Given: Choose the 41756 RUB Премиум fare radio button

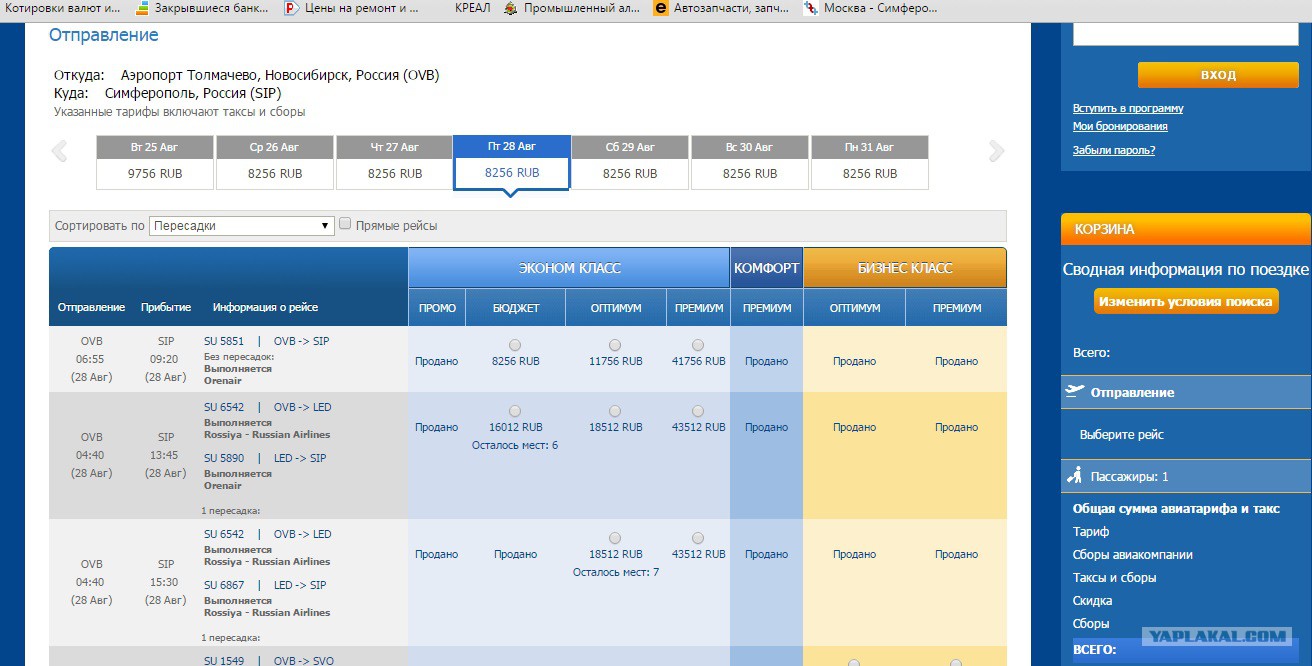Looking at the screenshot, I should pos(698,345).
